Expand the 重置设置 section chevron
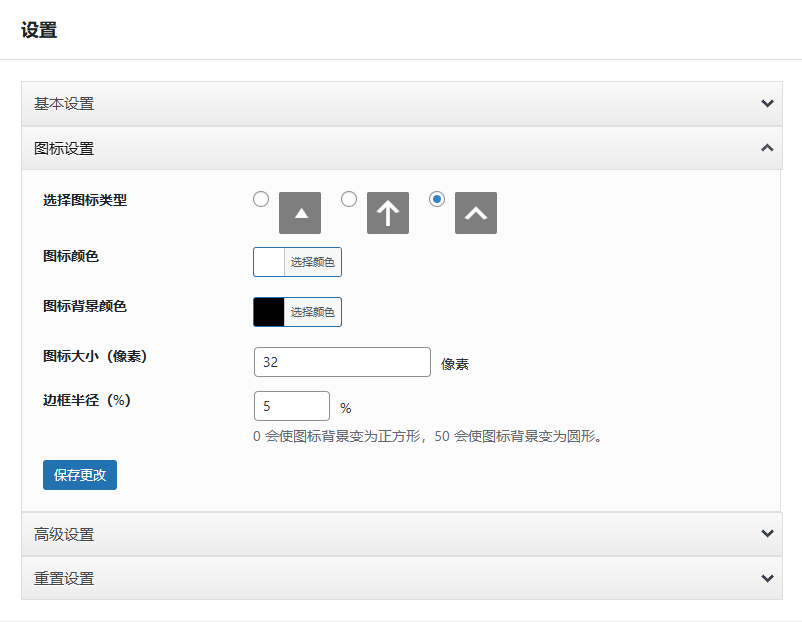The image size is (802, 622). (767, 578)
